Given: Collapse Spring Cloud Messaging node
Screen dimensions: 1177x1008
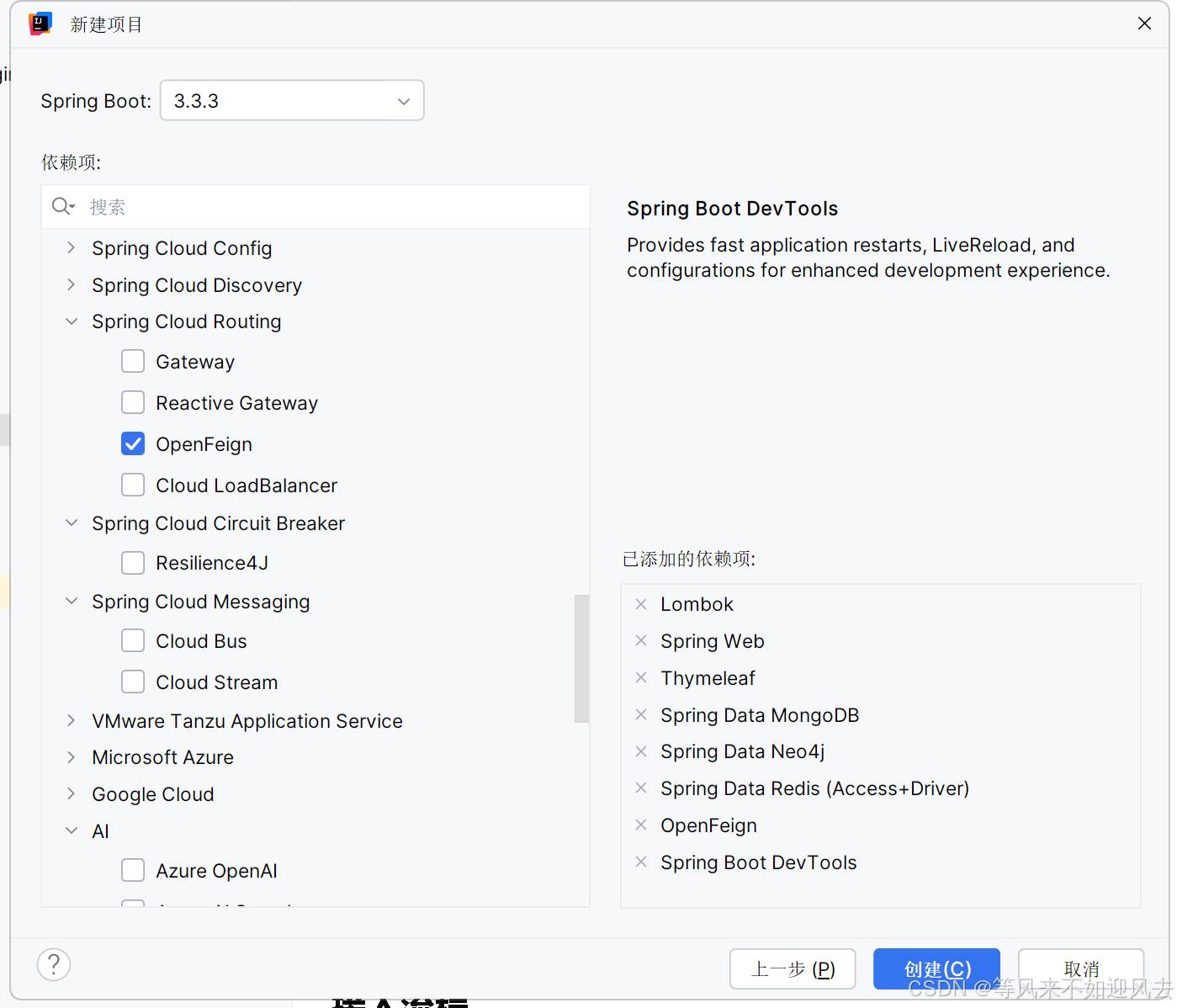Looking at the screenshot, I should coord(72,602).
